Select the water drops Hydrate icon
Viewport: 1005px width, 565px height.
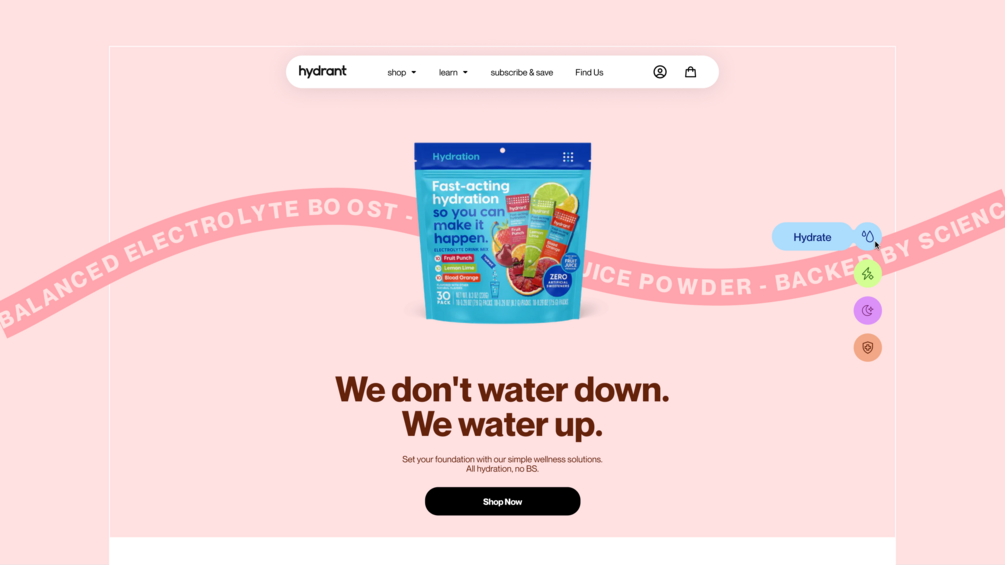868,236
